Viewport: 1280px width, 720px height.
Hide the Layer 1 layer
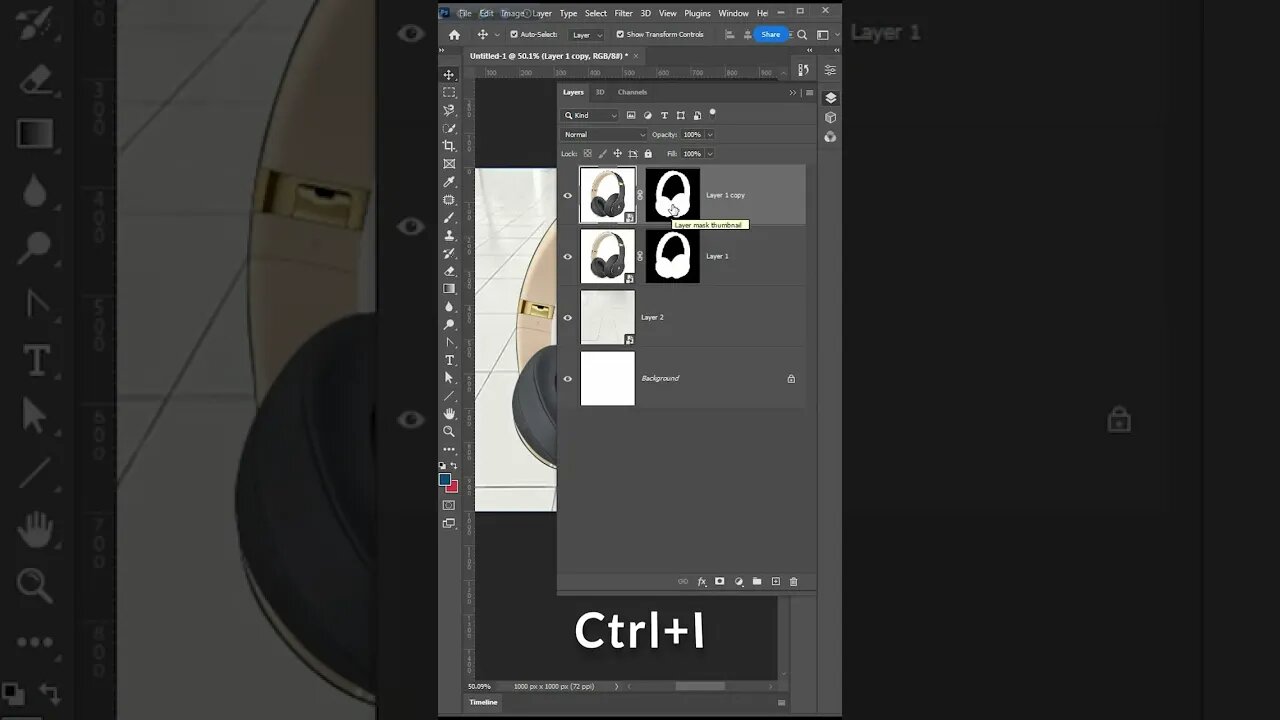[568, 256]
